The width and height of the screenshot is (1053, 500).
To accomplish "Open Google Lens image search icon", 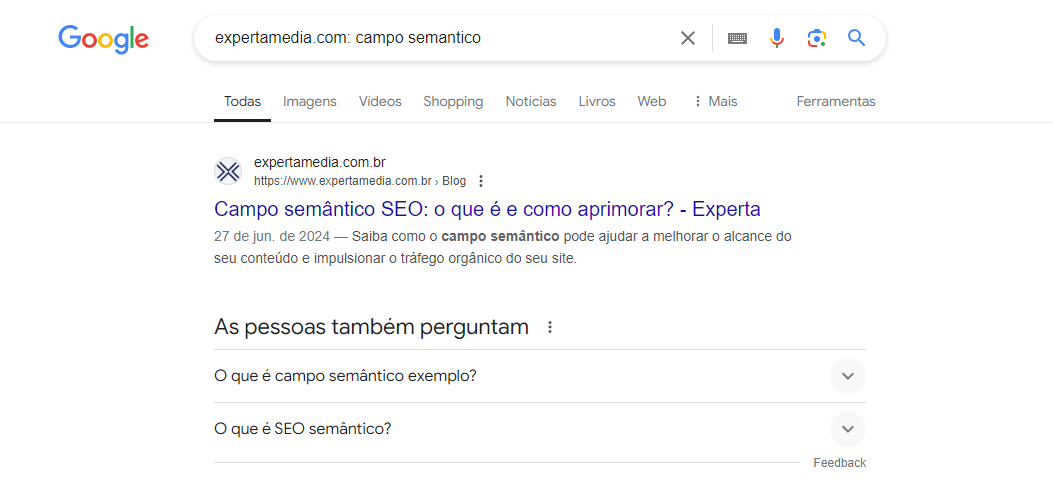I will (x=817, y=38).
